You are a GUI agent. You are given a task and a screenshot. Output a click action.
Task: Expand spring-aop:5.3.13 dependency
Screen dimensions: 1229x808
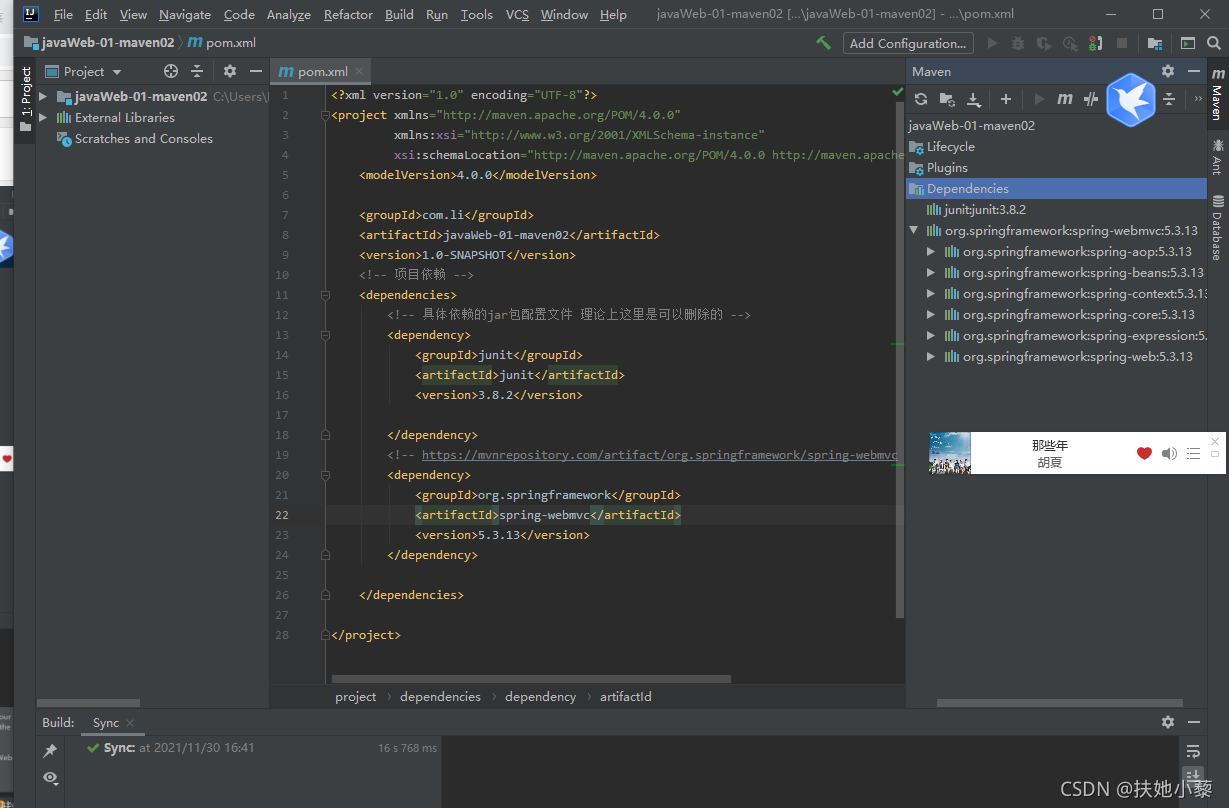click(x=931, y=251)
